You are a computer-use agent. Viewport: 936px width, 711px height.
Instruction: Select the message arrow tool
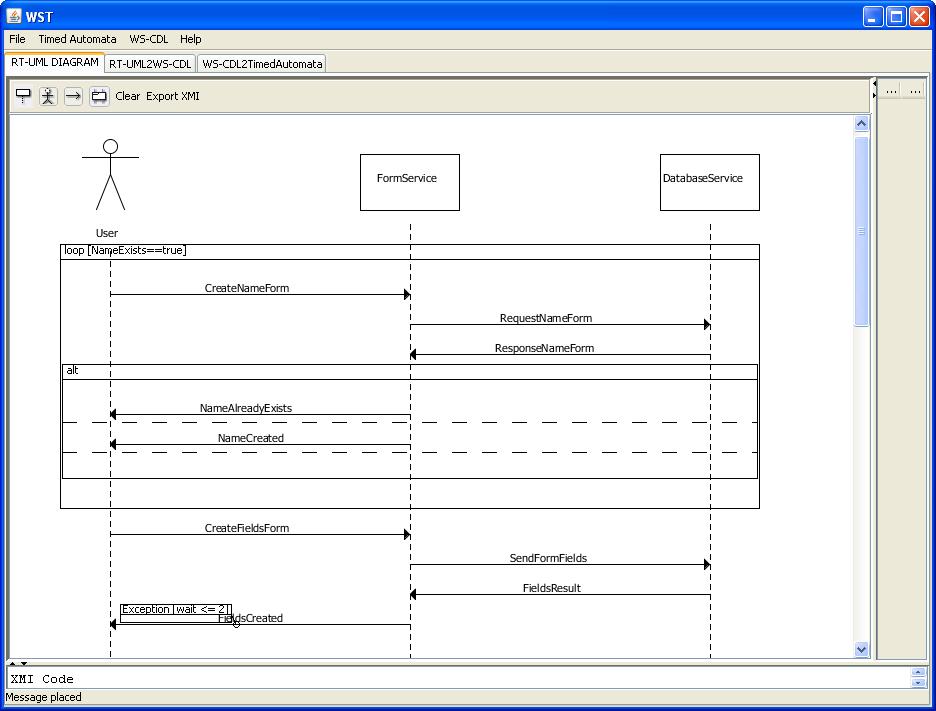pos(73,96)
